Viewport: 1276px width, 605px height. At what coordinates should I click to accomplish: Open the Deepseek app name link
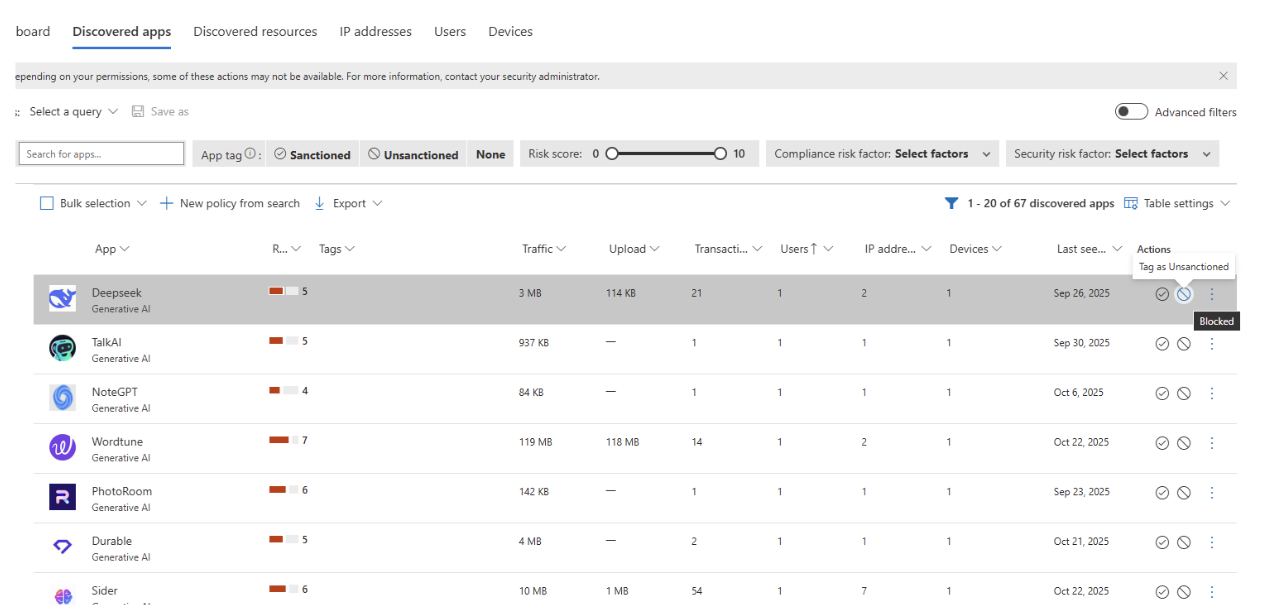point(117,293)
